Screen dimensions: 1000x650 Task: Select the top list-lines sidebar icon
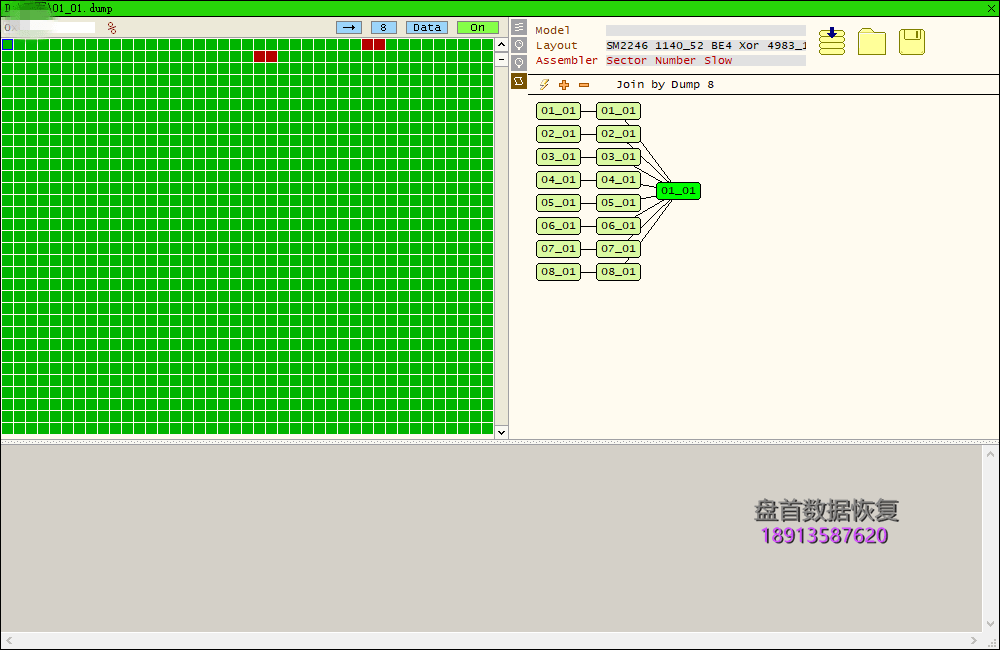(519, 27)
